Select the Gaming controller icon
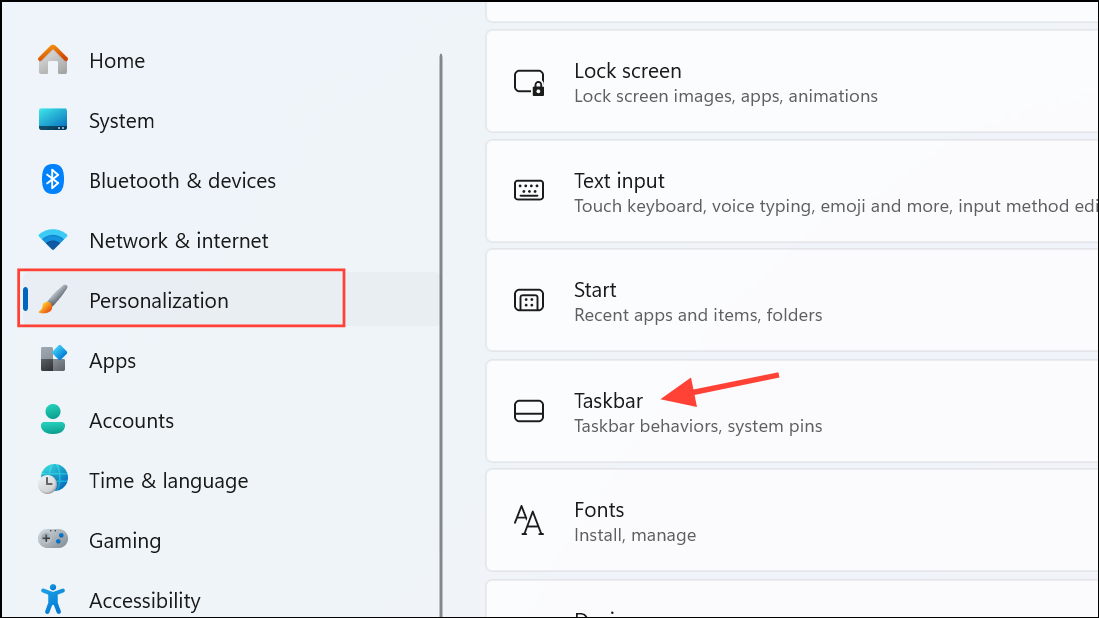 coord(51,540)
